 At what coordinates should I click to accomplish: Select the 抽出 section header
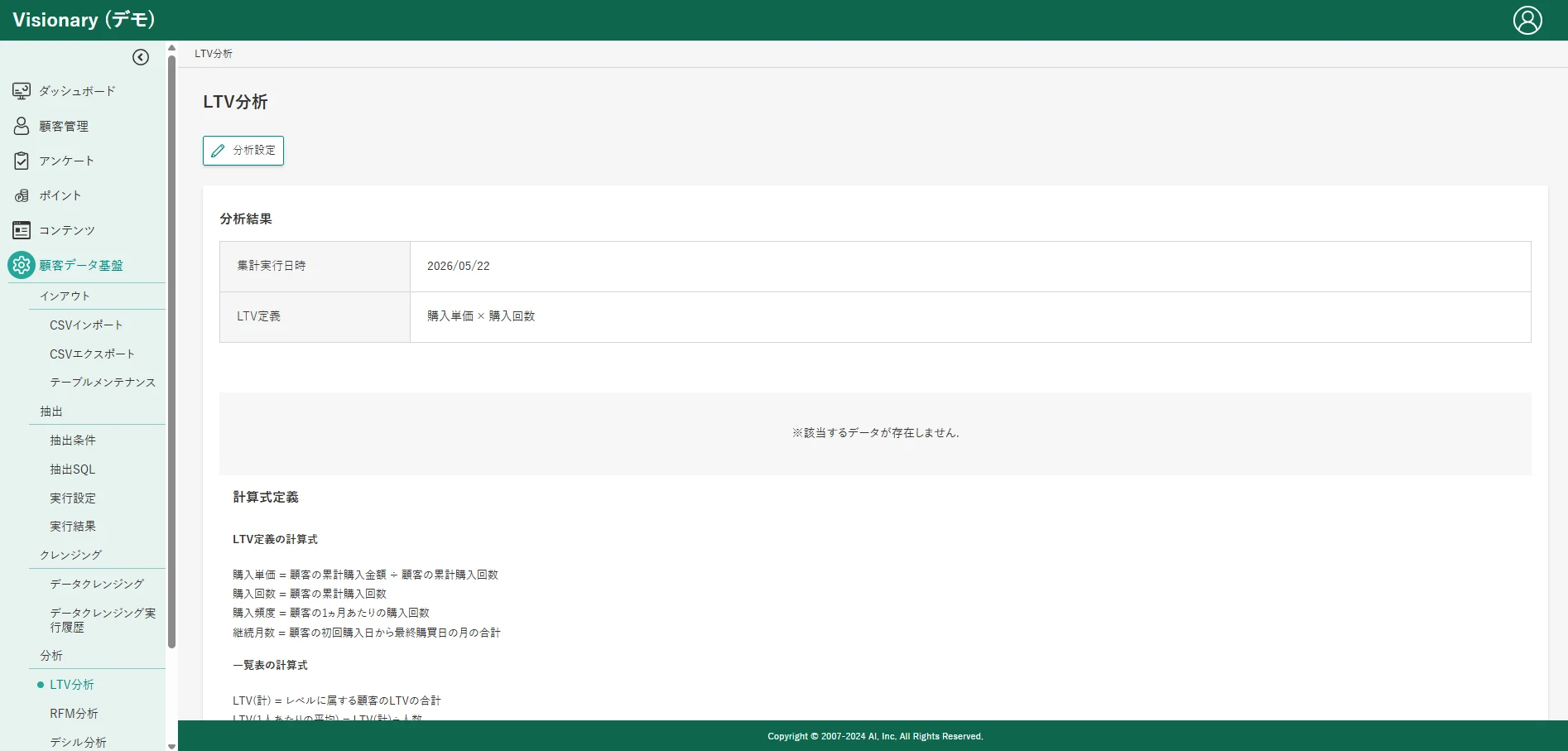click(51, 411)
